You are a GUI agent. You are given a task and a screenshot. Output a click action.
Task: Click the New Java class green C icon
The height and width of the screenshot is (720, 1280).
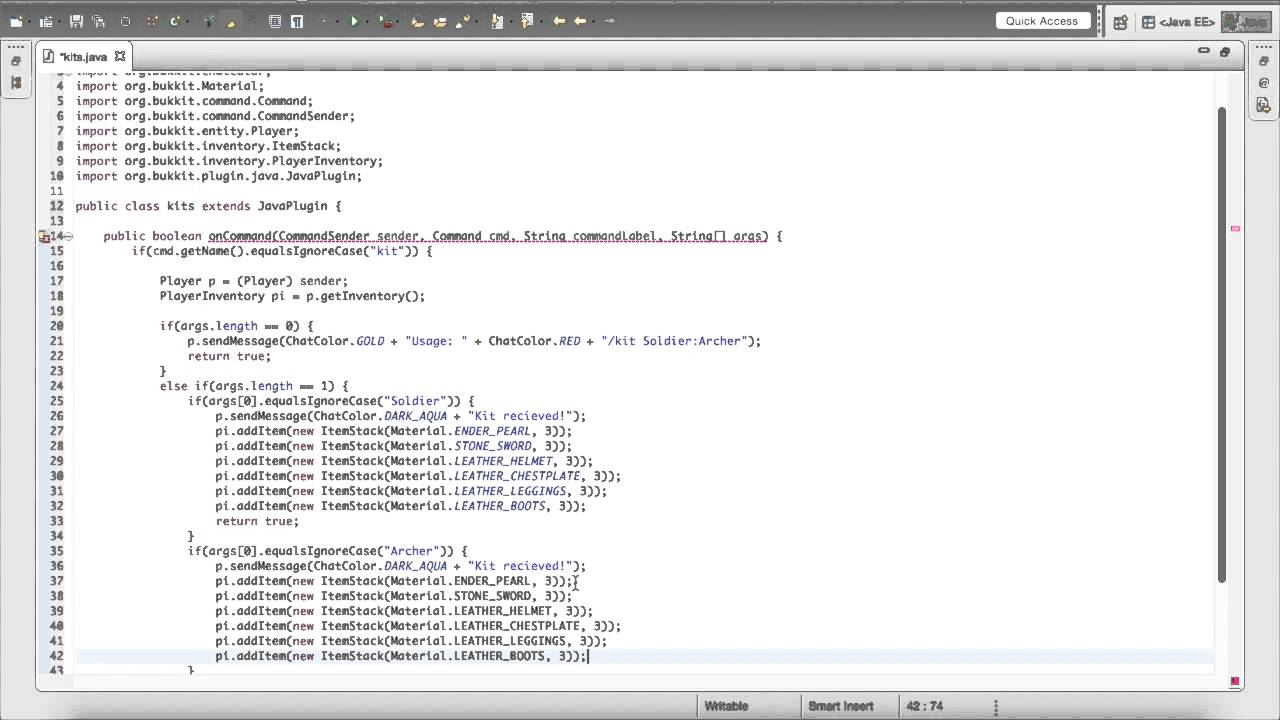pos(175,21)
